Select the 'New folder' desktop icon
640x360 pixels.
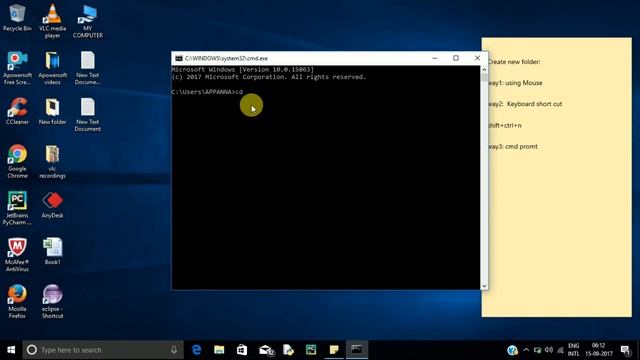click(x=52, y=111)
